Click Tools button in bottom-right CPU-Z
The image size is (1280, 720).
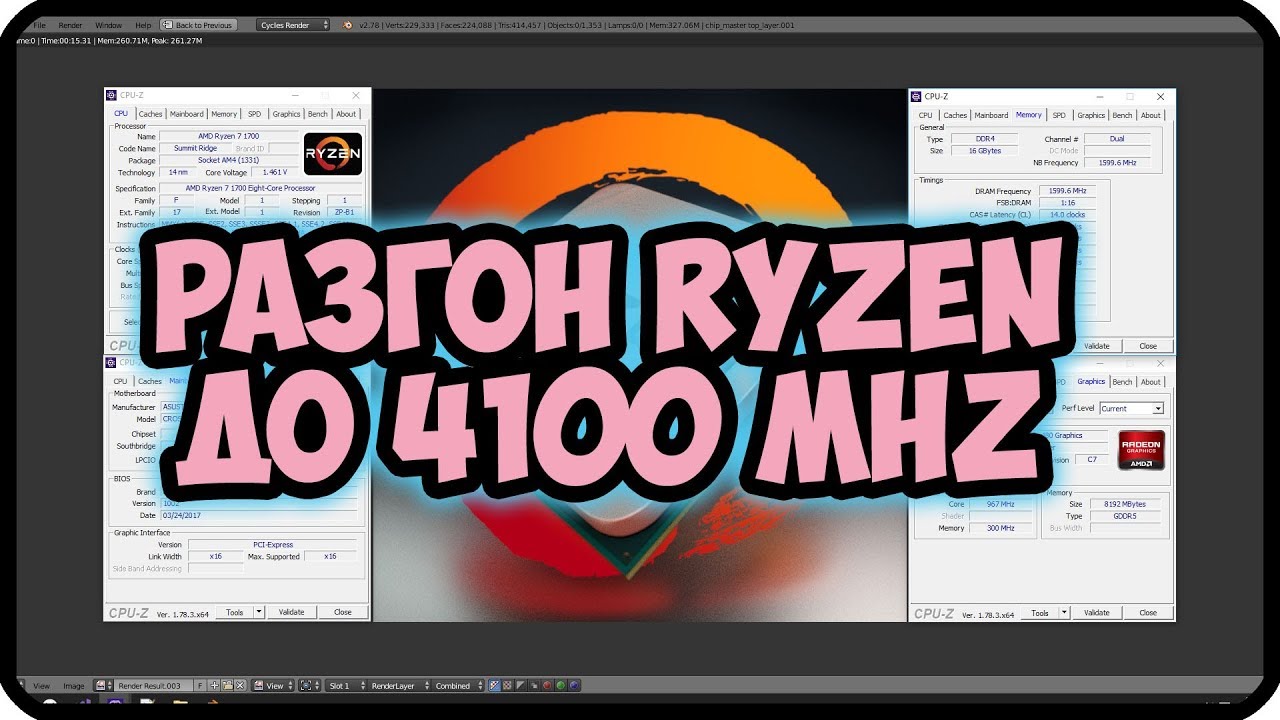pos(1040,613)
